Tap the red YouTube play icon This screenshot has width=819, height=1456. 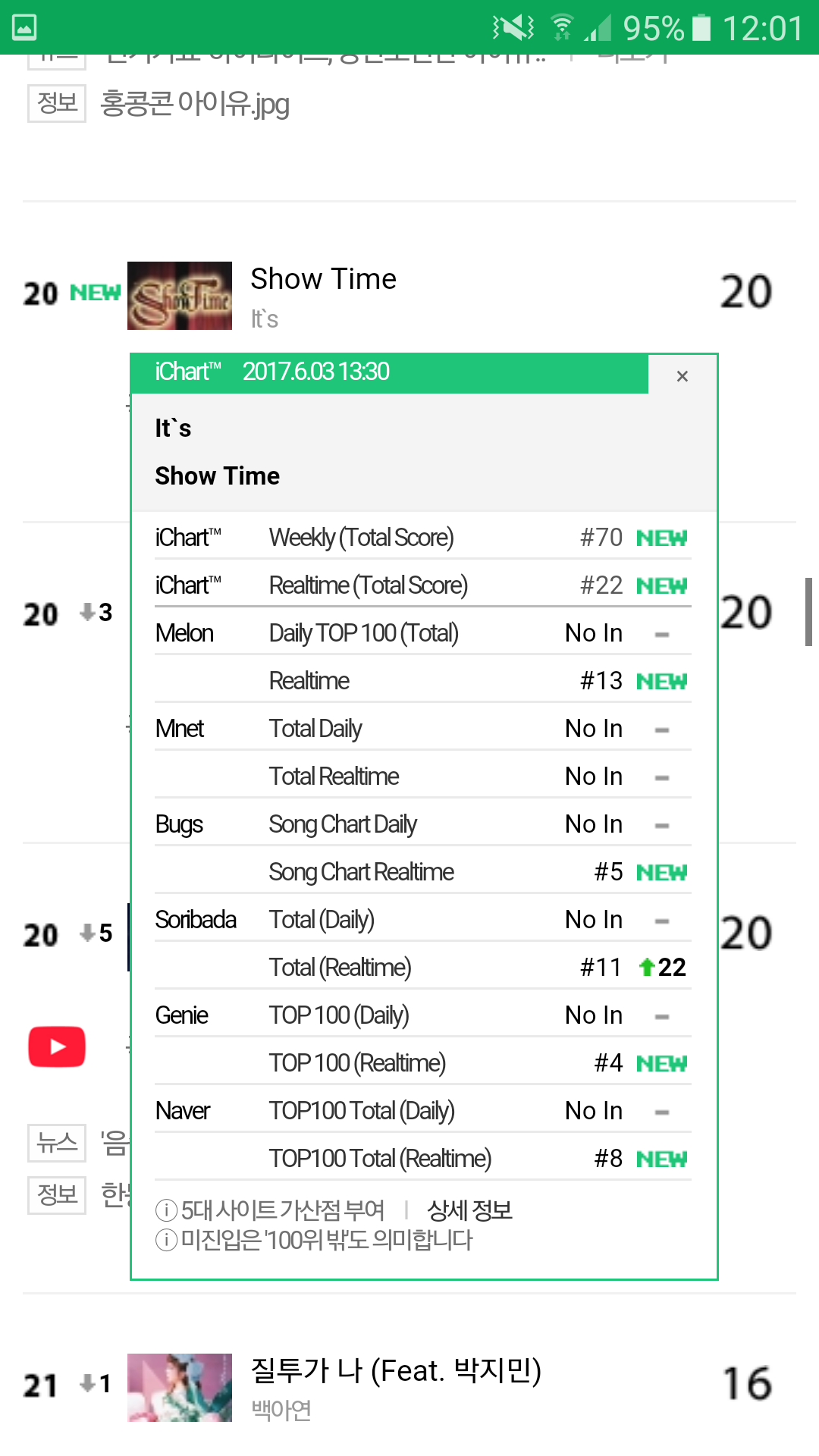pyautogui.click(x=57, y=1046)
